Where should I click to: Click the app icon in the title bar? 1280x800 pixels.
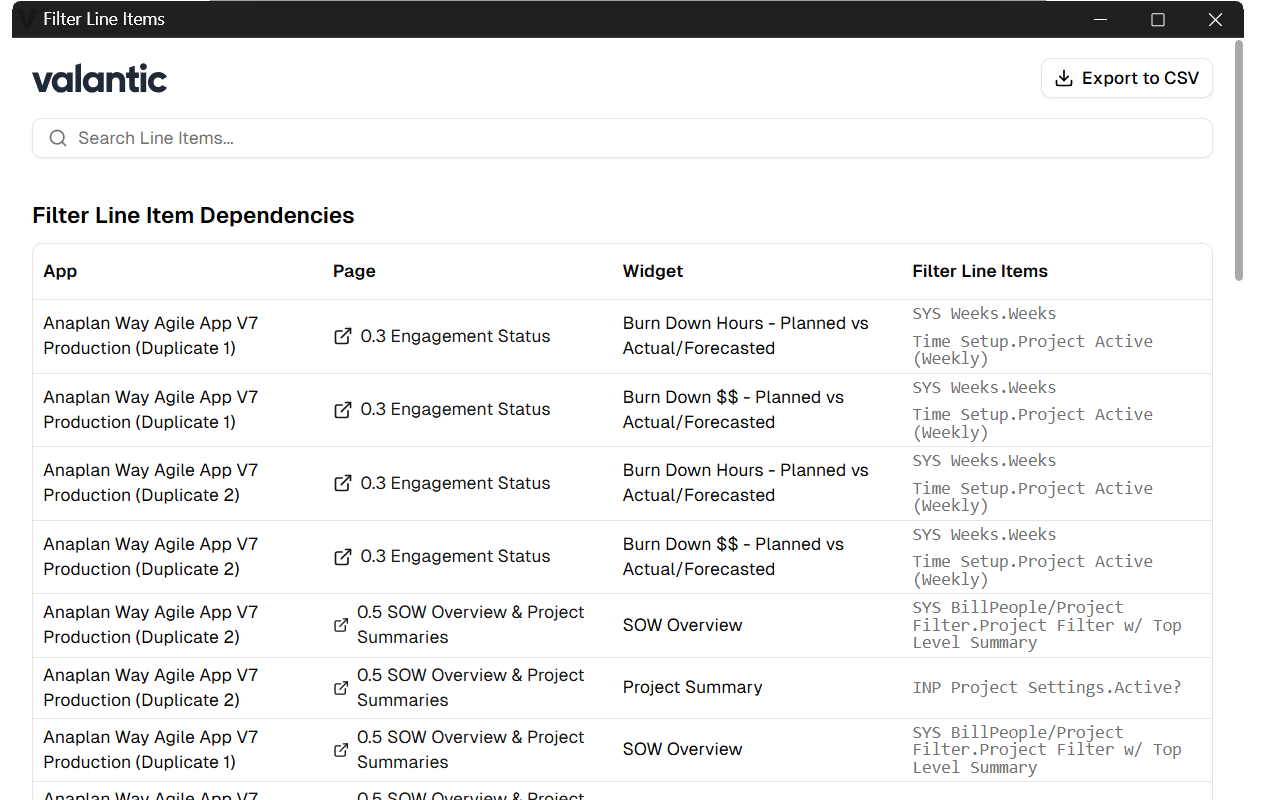coord(28,19)
